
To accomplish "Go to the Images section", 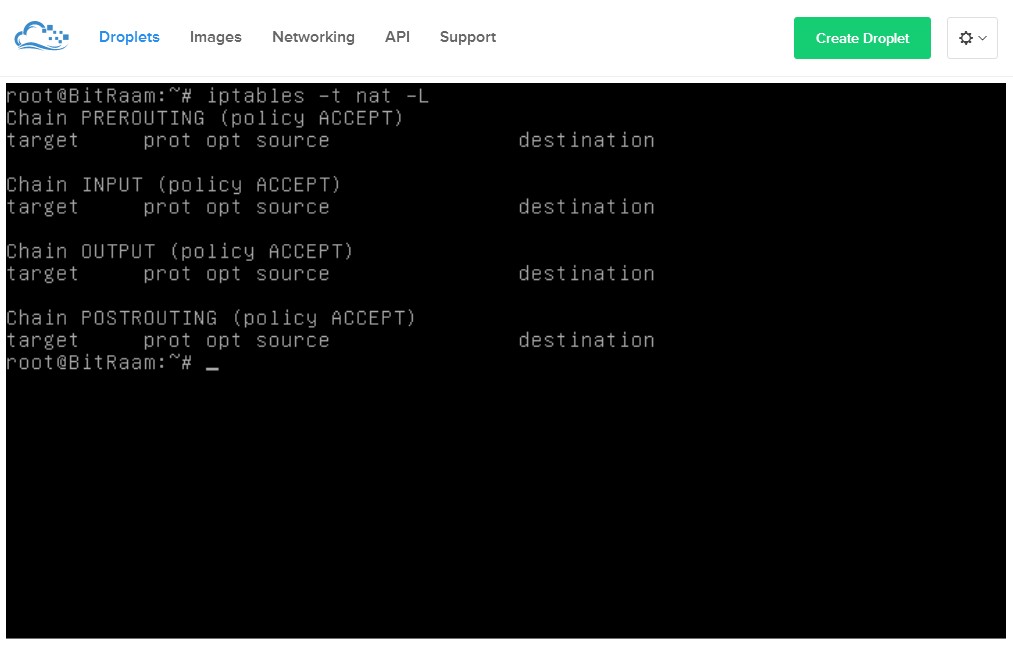I will (x=216, y=37).
